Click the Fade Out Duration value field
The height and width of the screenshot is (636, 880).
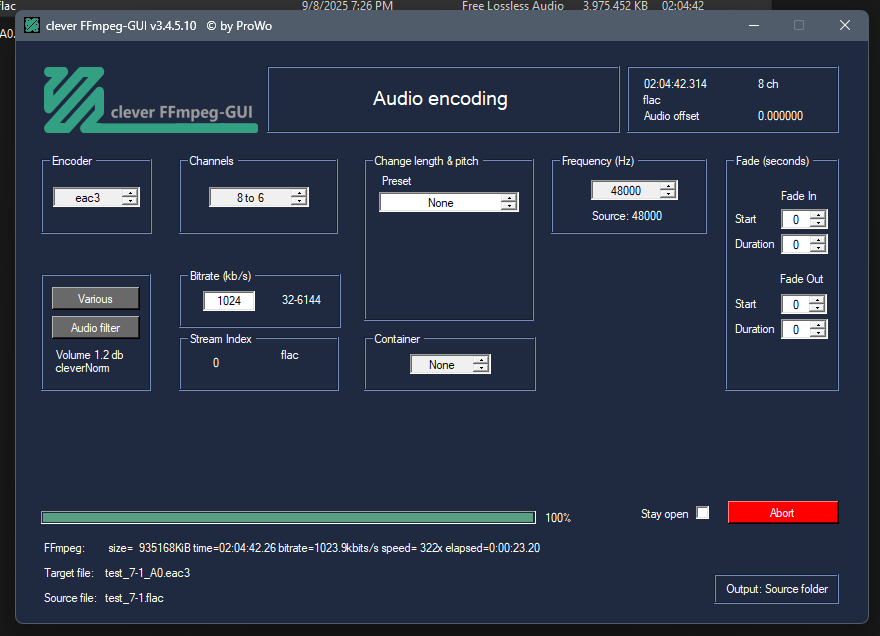click(795, 329)
